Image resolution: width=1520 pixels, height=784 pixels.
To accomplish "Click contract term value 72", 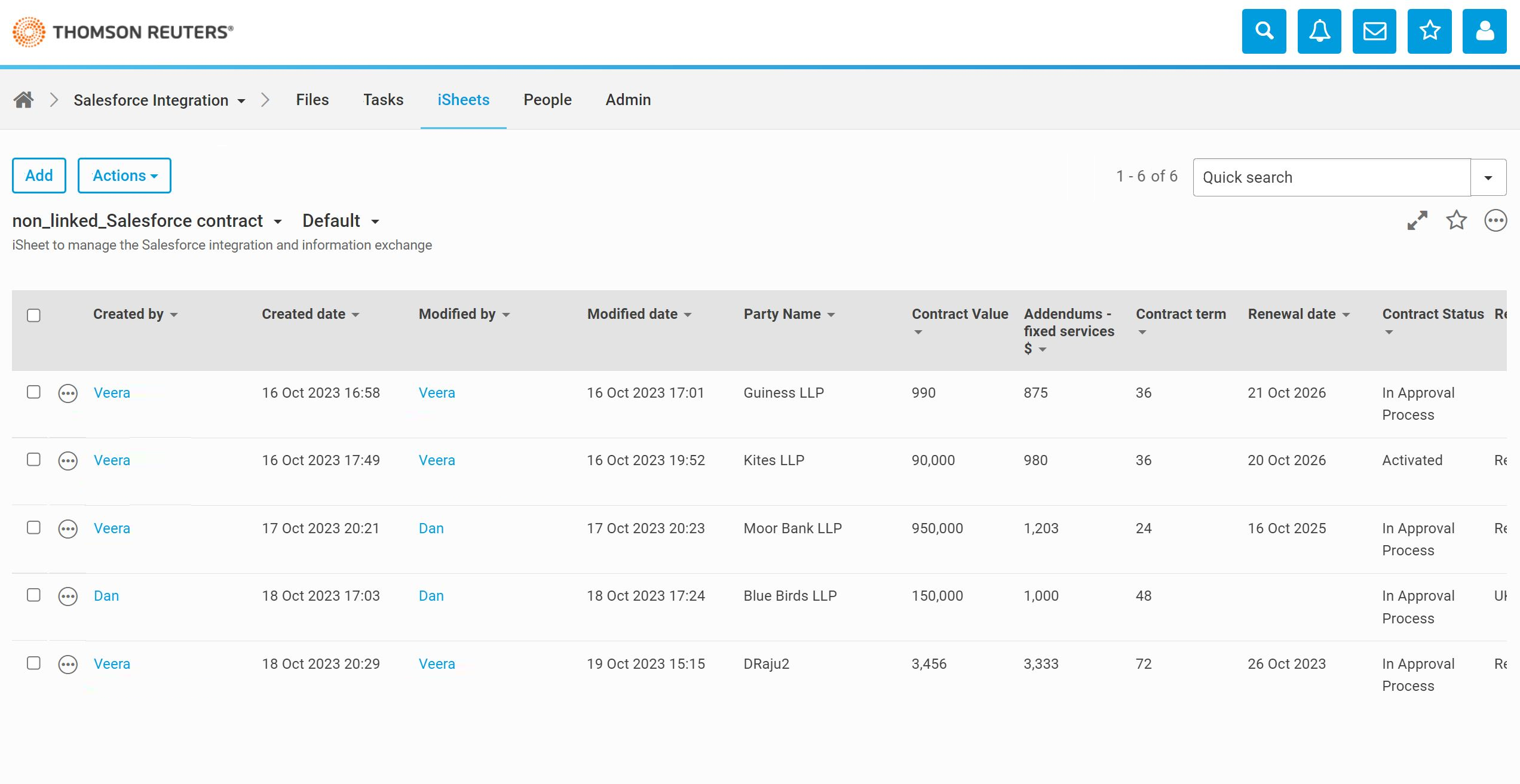I will pyautogui.click(x=1143, y=664).
